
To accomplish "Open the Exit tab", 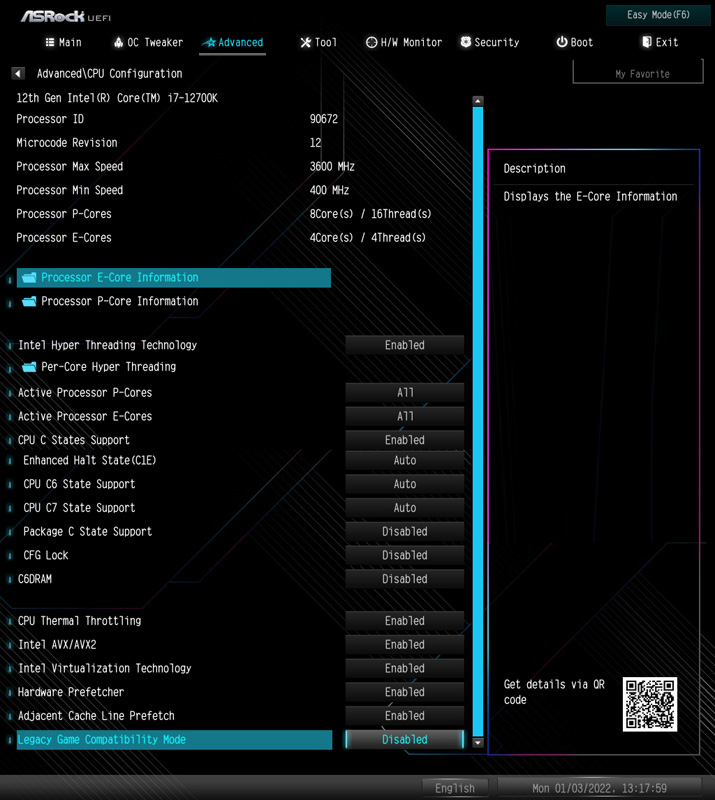I will 660,42.
